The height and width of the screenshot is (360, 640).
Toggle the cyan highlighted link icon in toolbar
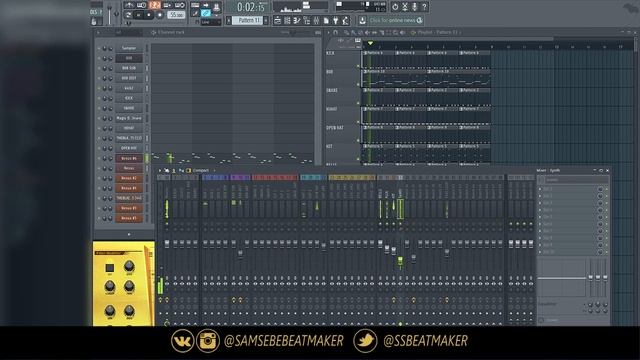point(205,13)
